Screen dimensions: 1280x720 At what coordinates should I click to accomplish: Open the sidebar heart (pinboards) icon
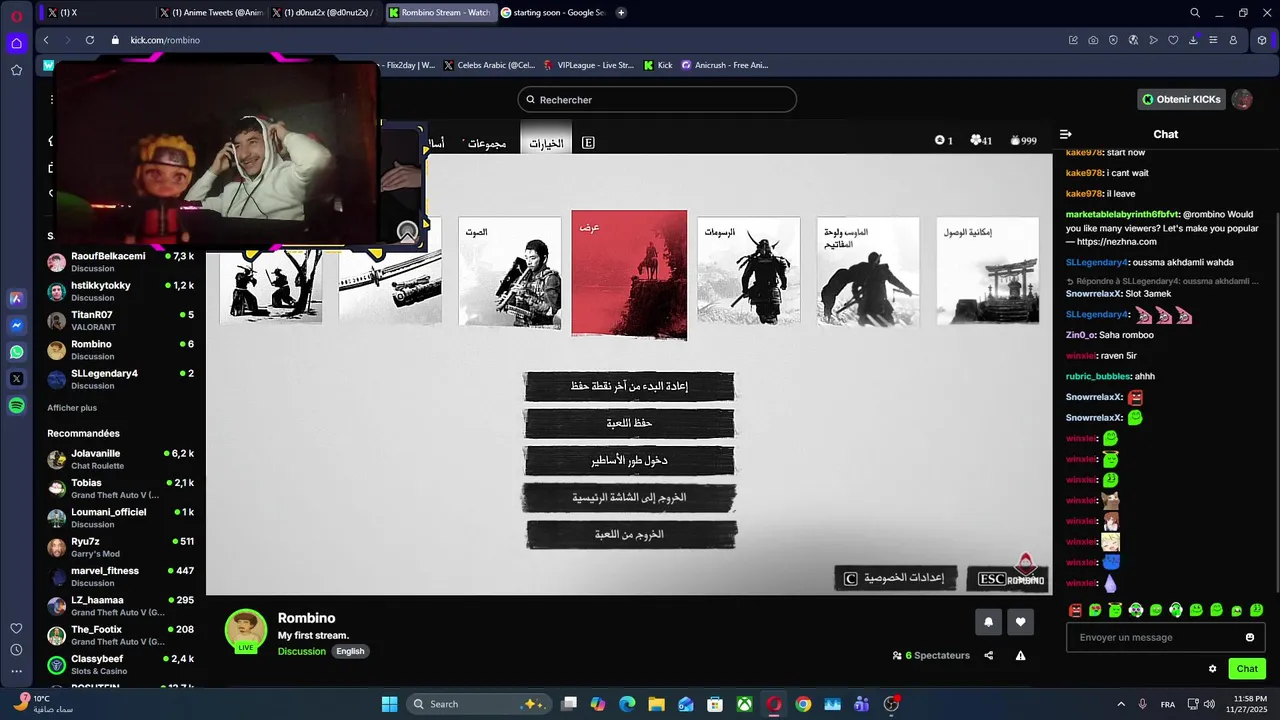pos(16,628)
